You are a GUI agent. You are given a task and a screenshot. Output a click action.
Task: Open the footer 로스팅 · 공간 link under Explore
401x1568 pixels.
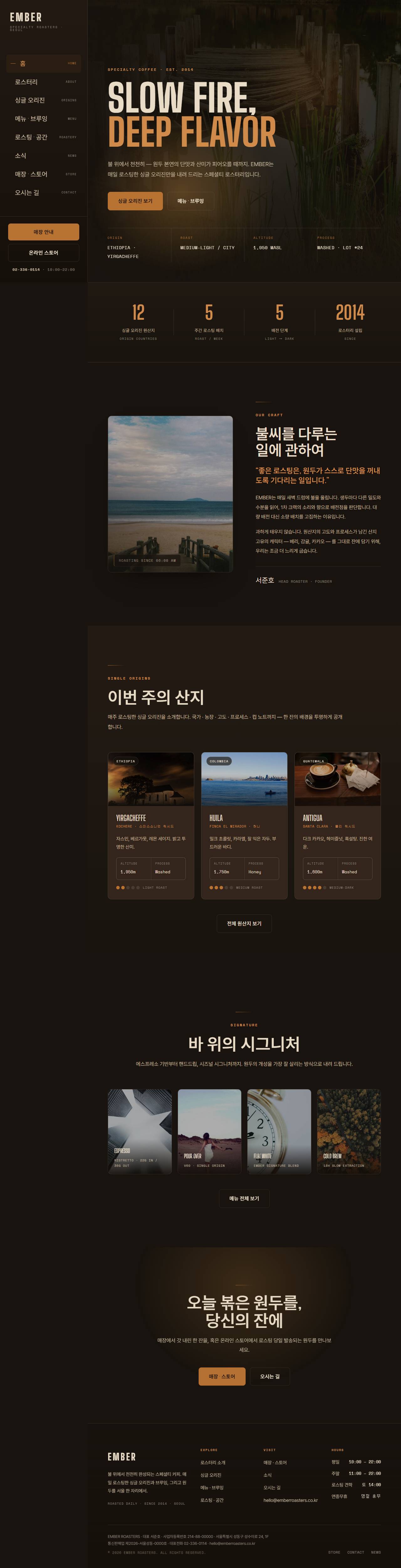click(212, 1500)
